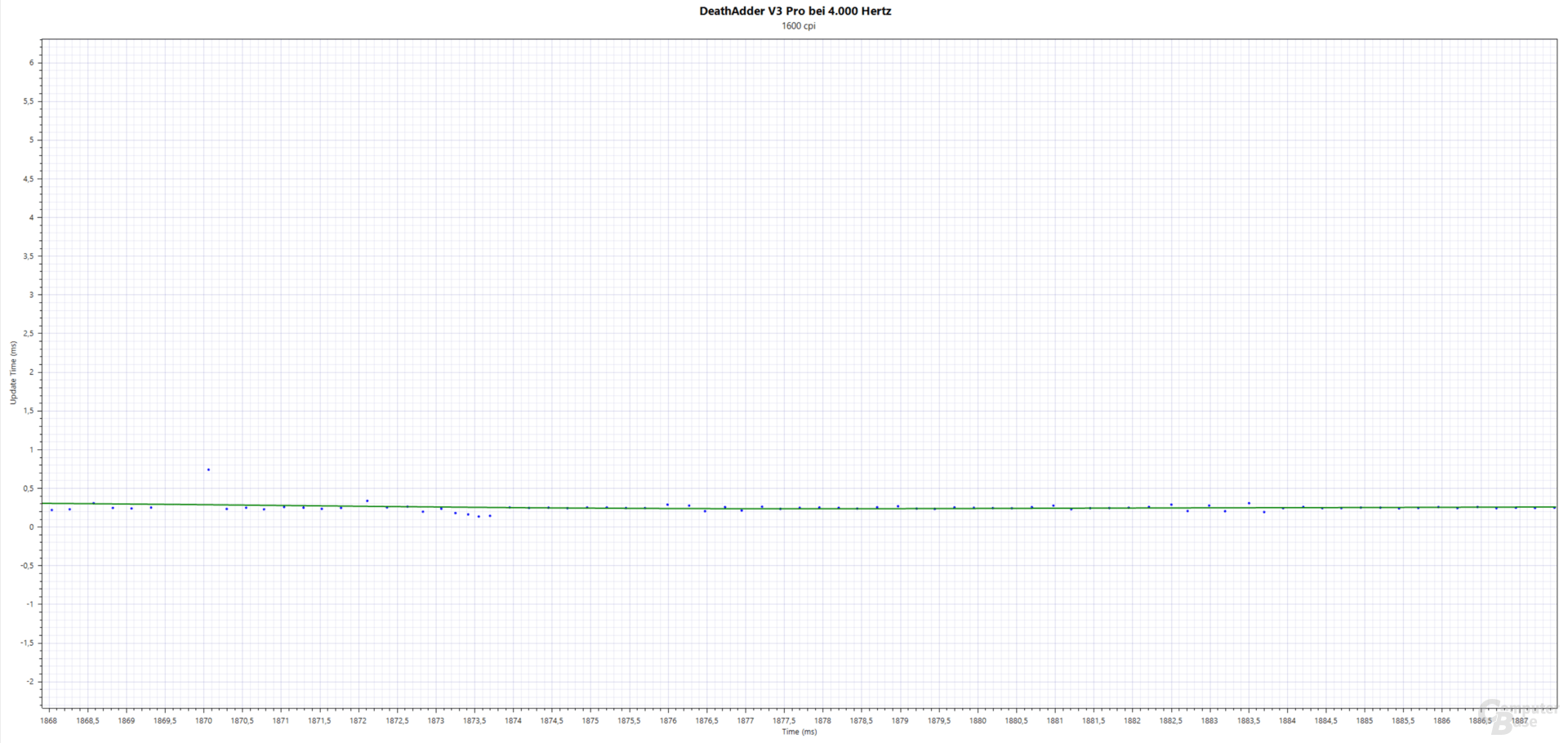Click the y-axis tick label '4'

(x=31, y=218)
